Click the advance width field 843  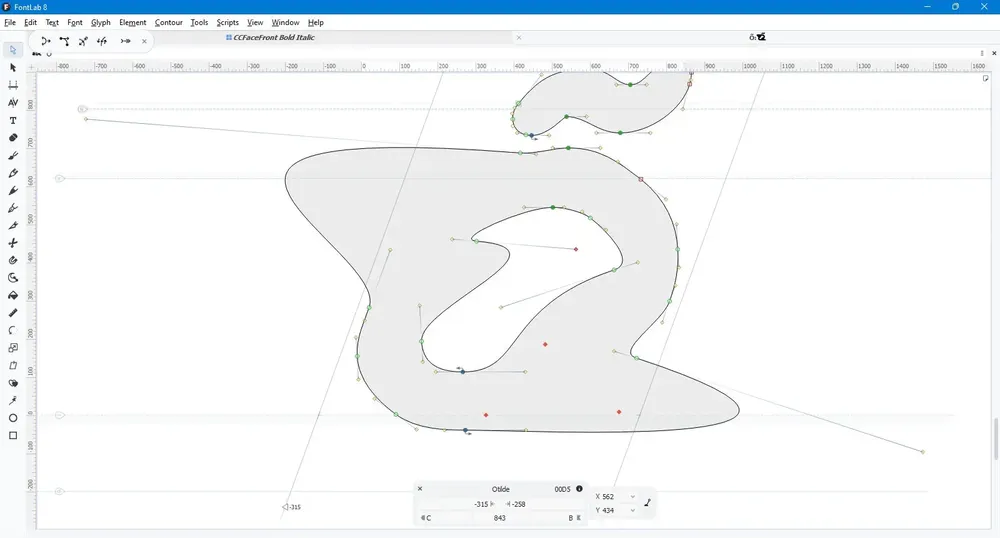[x=499, y=518]
